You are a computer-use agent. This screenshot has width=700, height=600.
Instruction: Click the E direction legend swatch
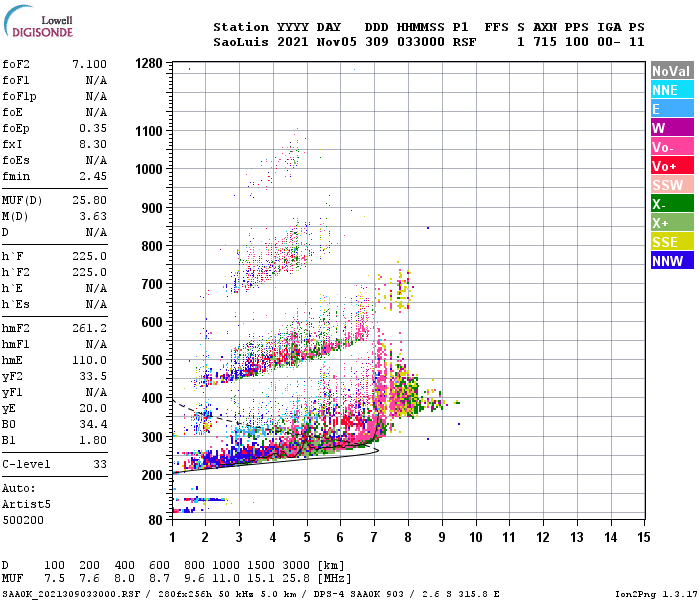tap(672, 109)
